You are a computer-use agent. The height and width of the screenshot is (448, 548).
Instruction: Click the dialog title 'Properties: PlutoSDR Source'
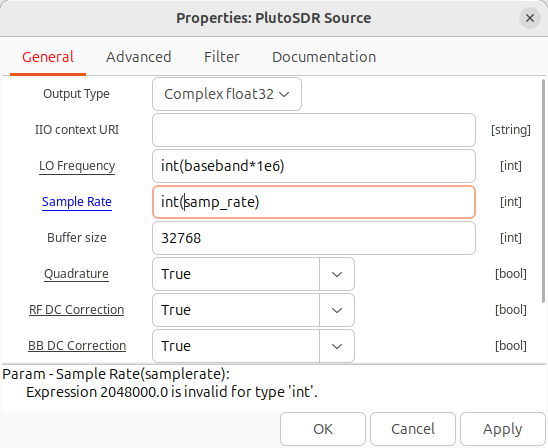pyautogui.click(x=273, y=18)
